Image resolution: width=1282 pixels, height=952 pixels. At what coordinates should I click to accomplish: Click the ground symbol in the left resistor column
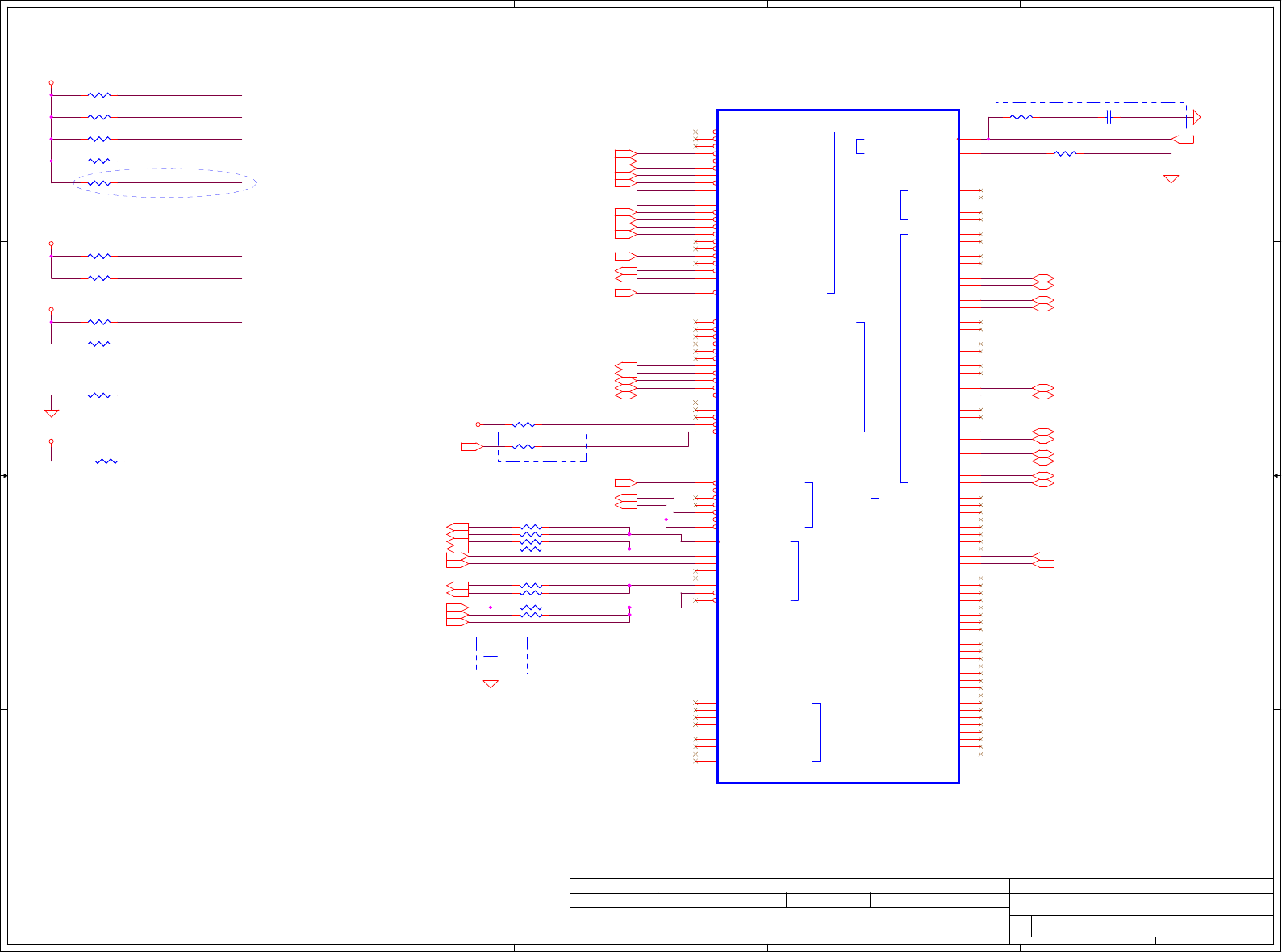coord(51,413)
